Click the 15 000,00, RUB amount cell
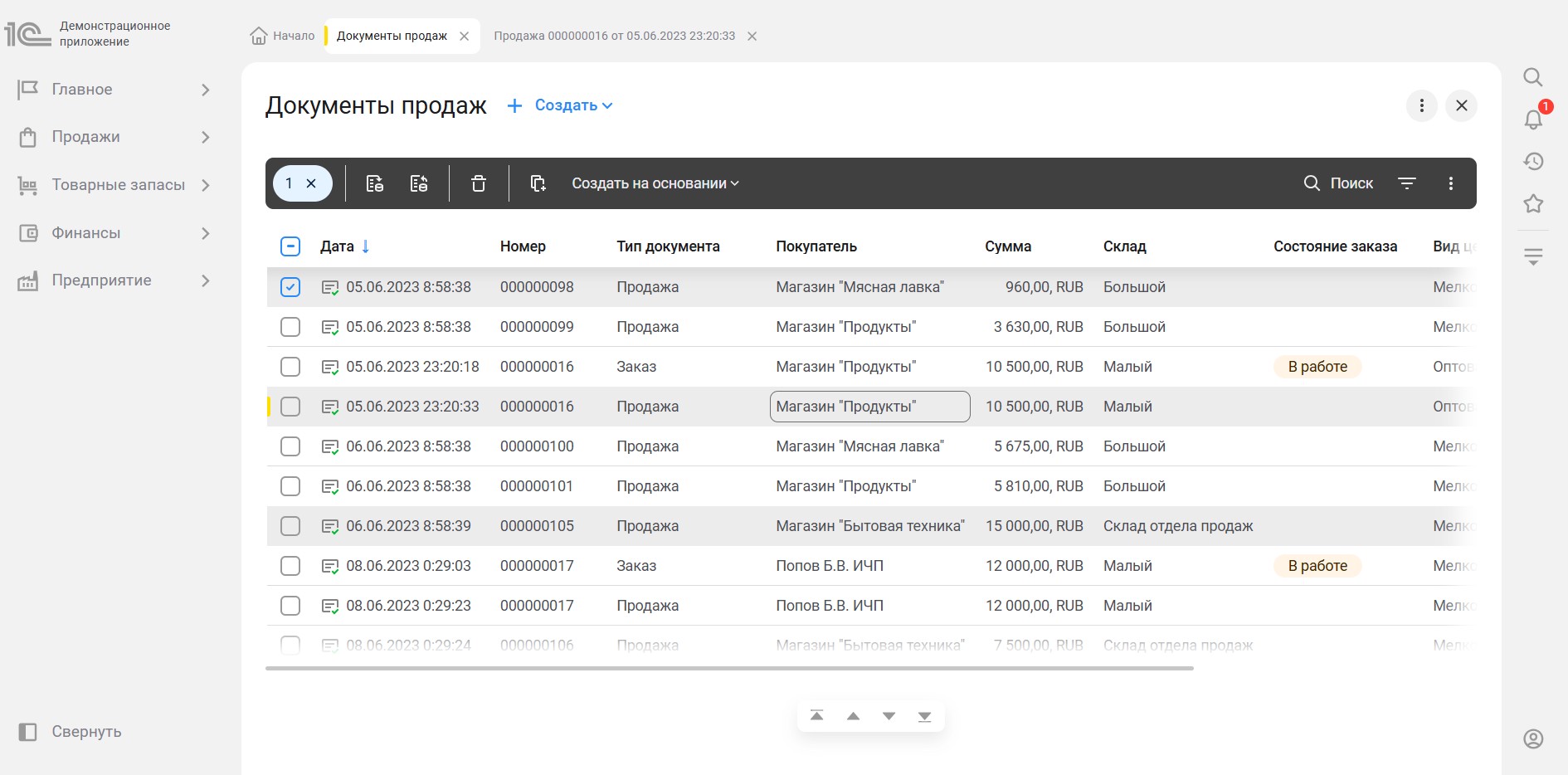Image resolution: width=1568 pixels, height=775 pixels. point(1035,526)
